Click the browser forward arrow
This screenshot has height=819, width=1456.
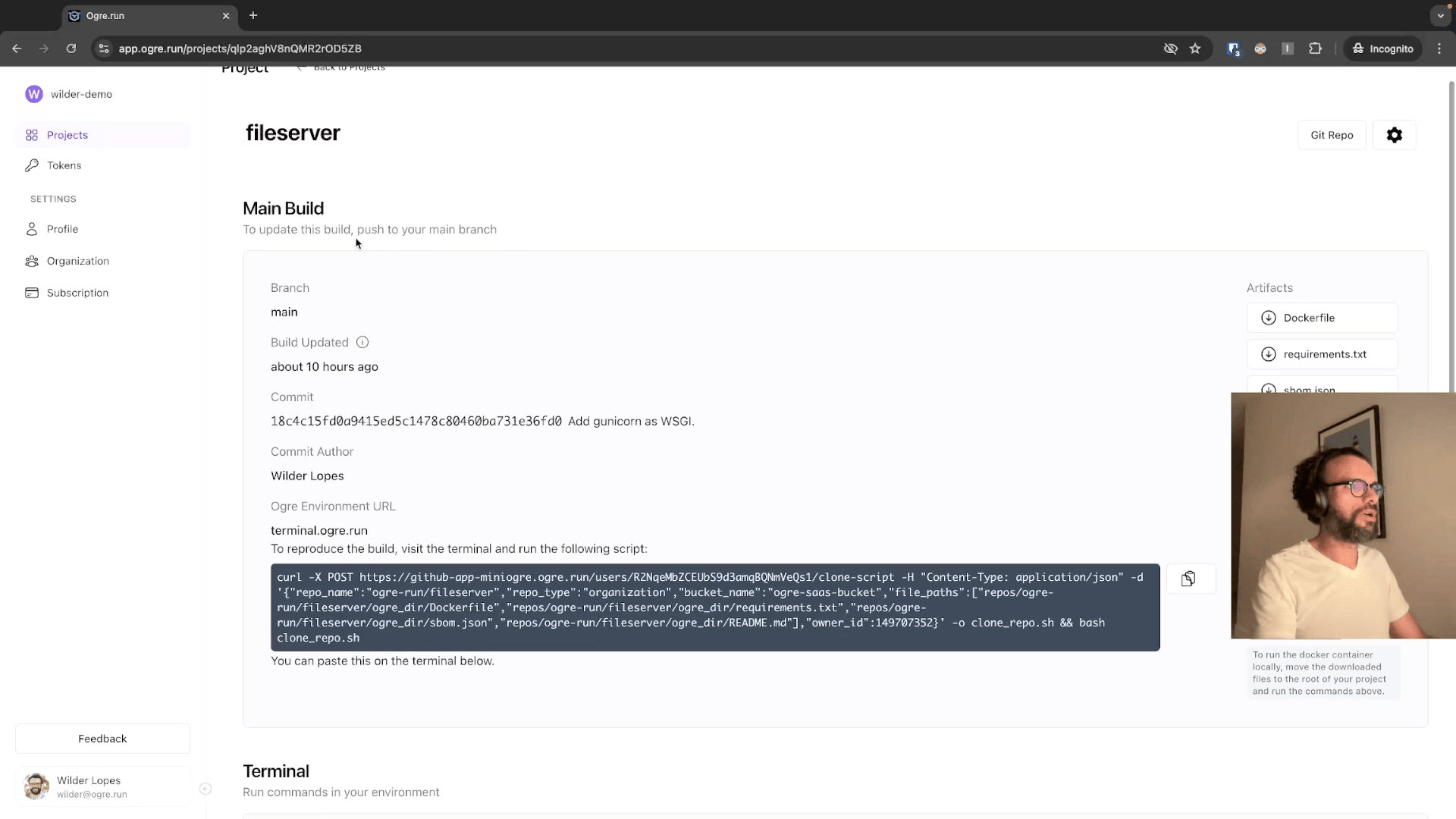tap(44, 49)
